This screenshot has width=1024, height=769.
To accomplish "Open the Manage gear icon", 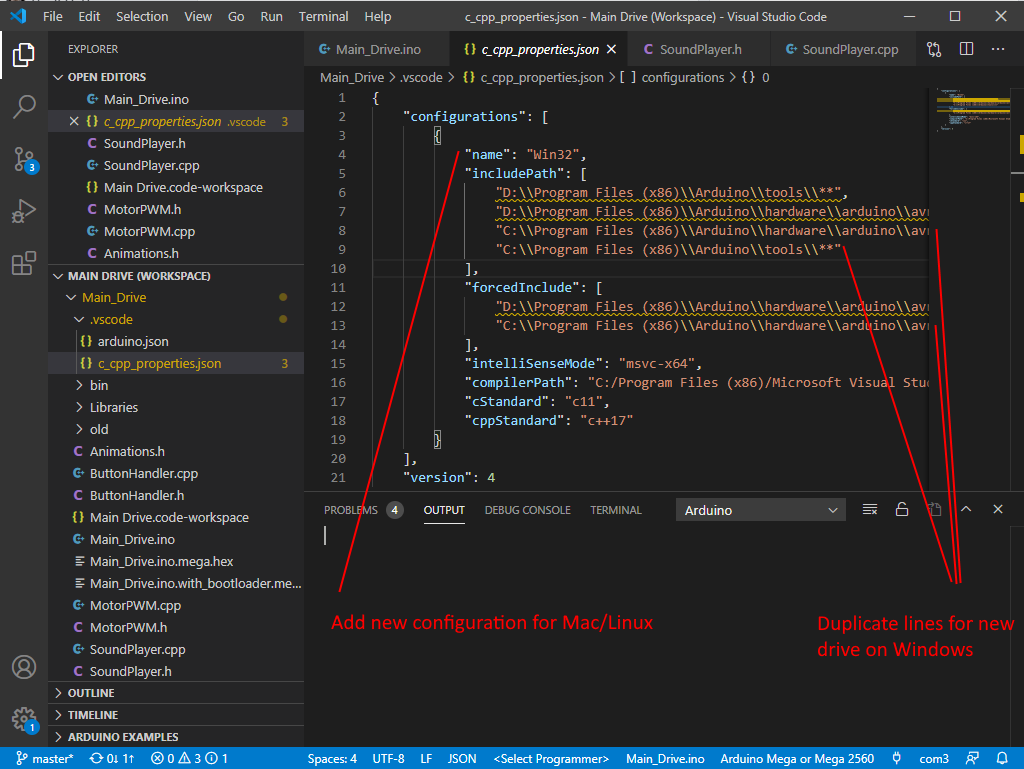I will click(x=24, y=719).
